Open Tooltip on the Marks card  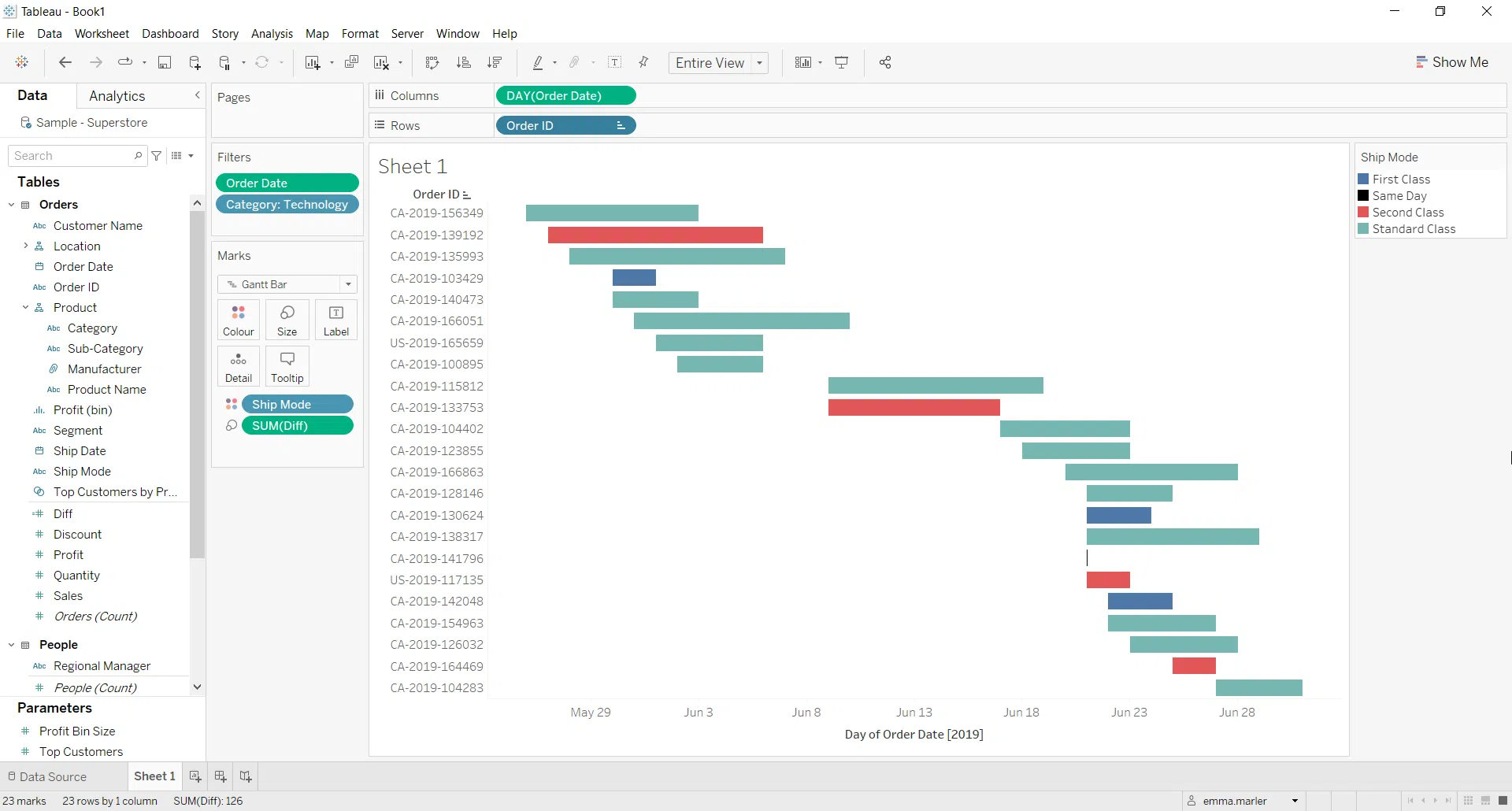[x=287, y=366]
